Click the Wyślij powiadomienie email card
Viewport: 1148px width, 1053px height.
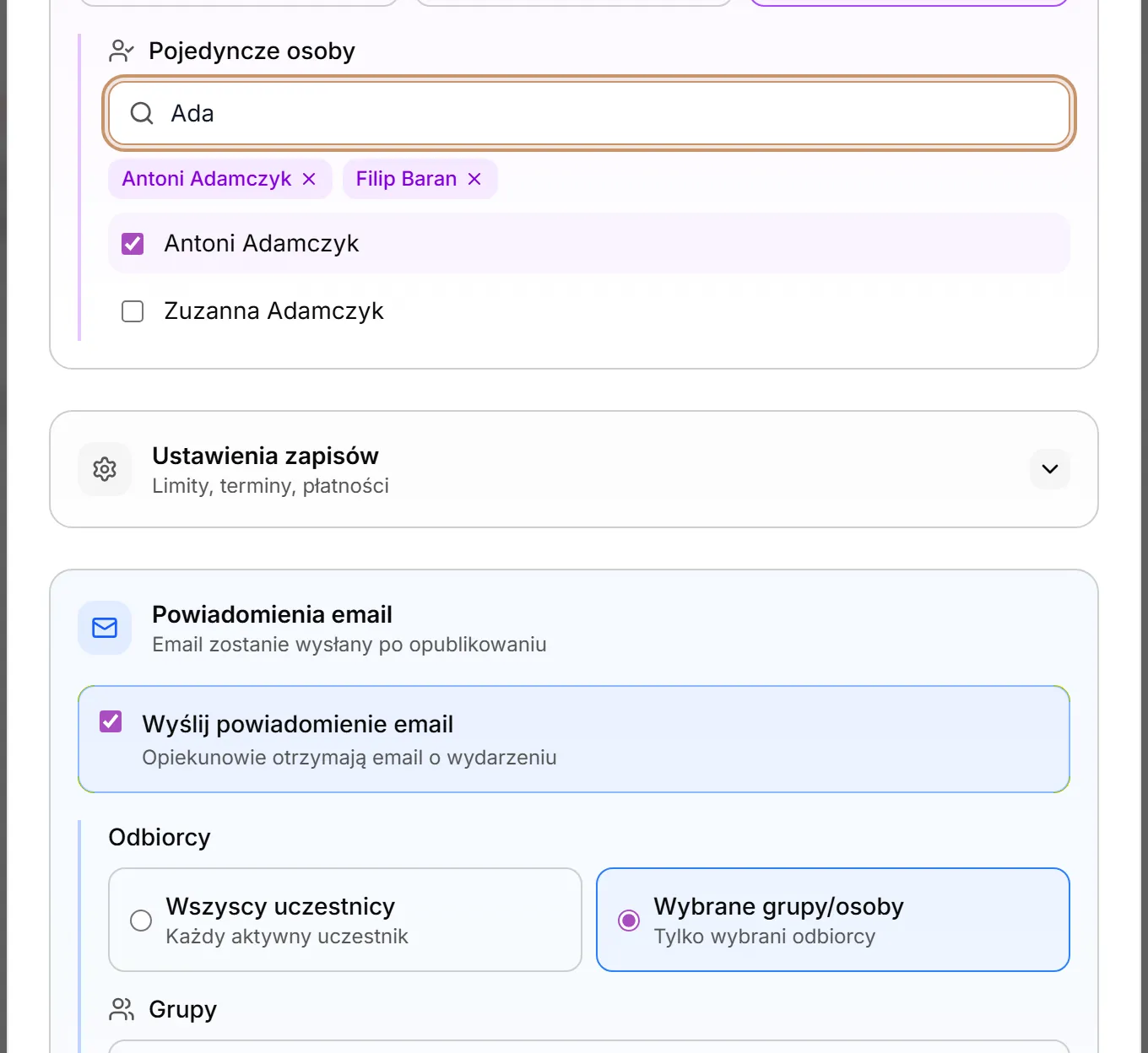[574, 739]
